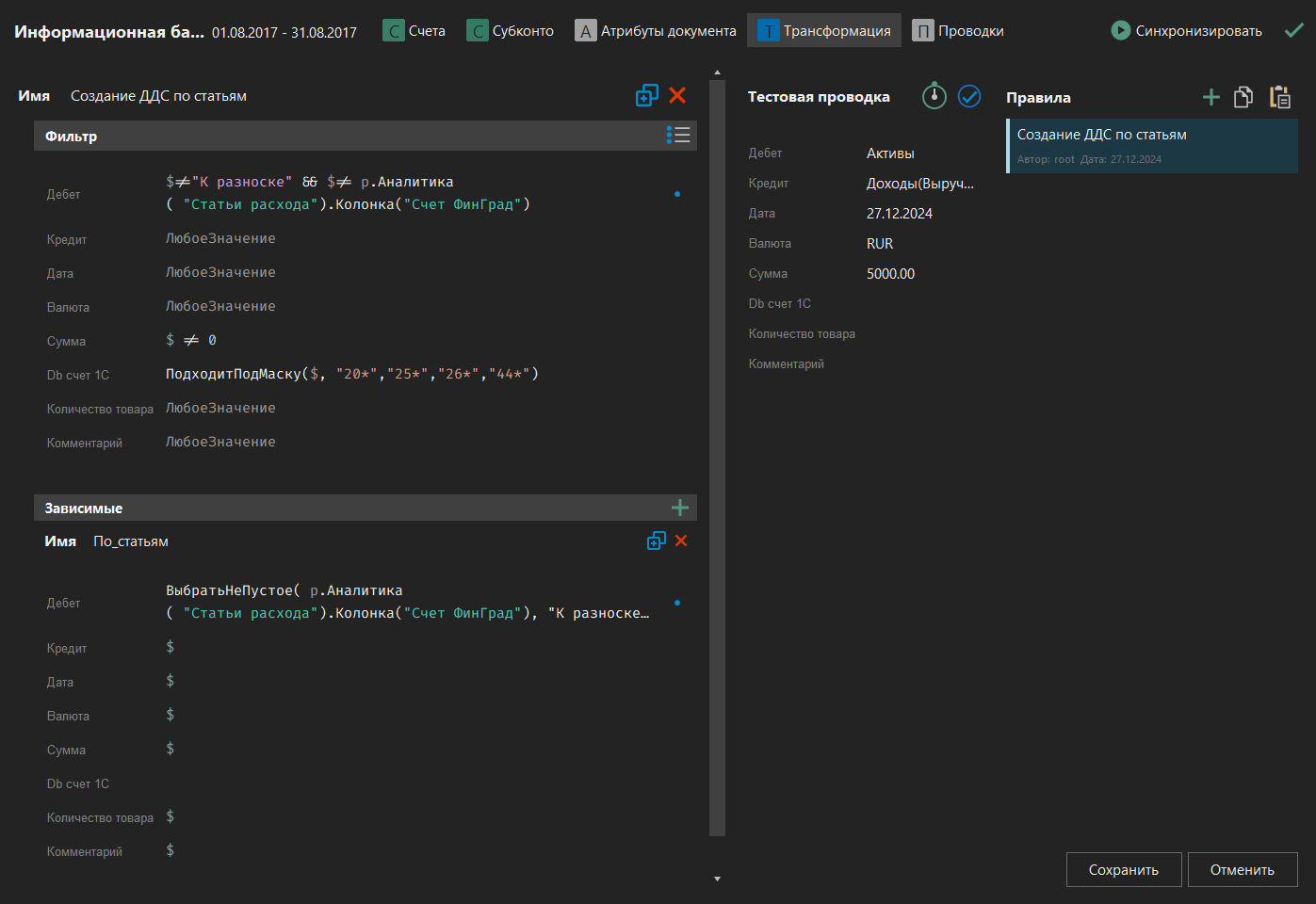Toggle the blue dot next to the По_статьям Дебет expression
This screenshot has width=1316, height=904.
click(x=677, y=602)
